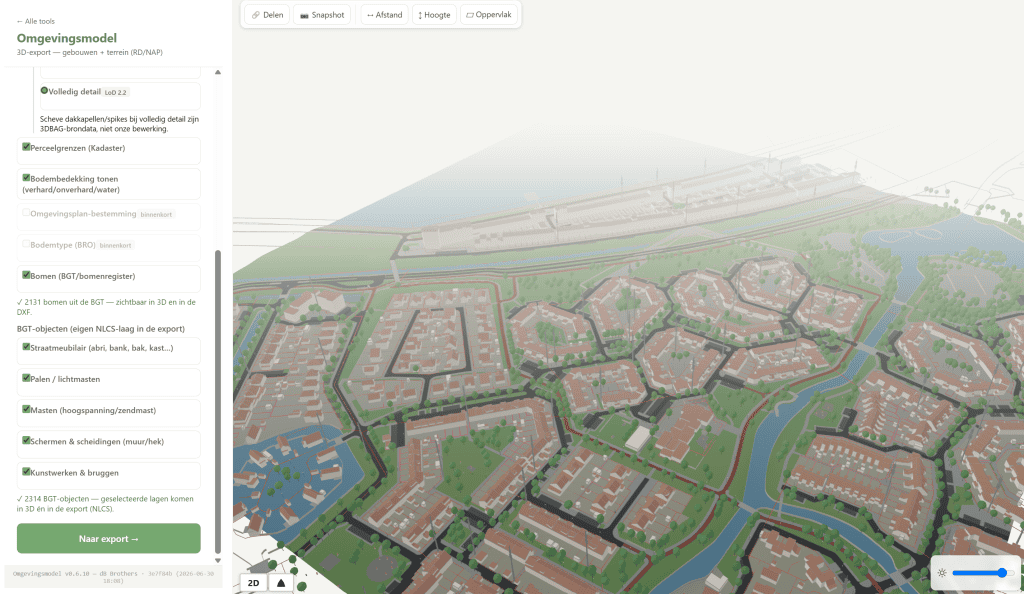This screenshot has width=1024, height=594.
Task: Toggle Perceelgrenzen (Kadaster) checkbox
Action: [26, 147]
